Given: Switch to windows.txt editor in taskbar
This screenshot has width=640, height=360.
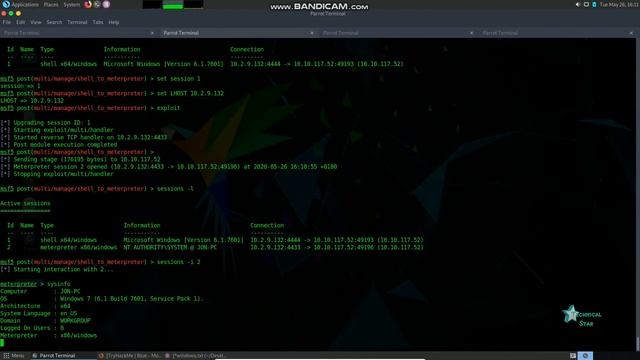Looking at the screenshot, I should 196,356.
